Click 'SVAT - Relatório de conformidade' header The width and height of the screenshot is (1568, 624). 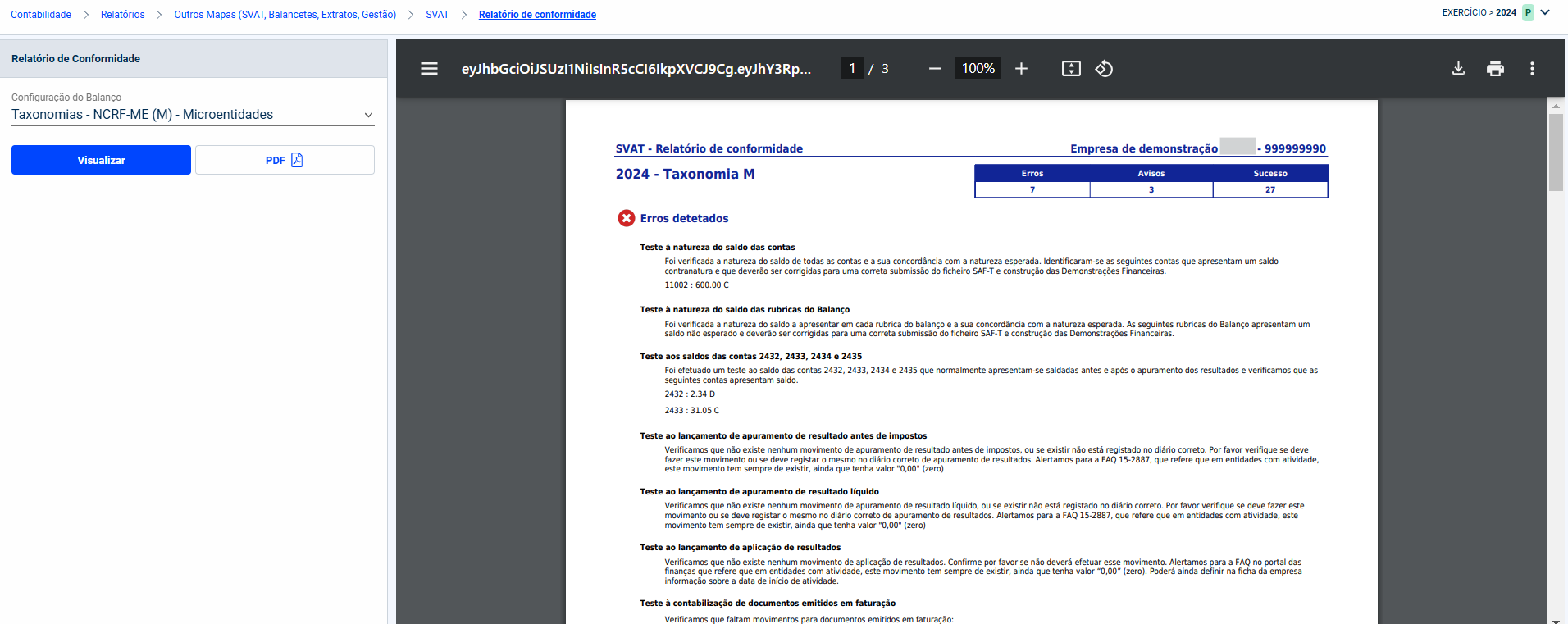pyautogui.click(x=709, y=148)
